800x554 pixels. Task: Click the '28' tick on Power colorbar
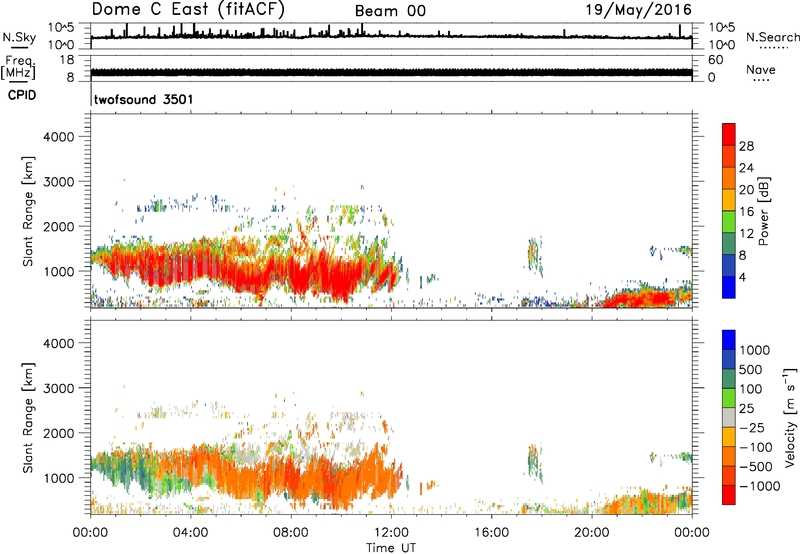(746, 146)
